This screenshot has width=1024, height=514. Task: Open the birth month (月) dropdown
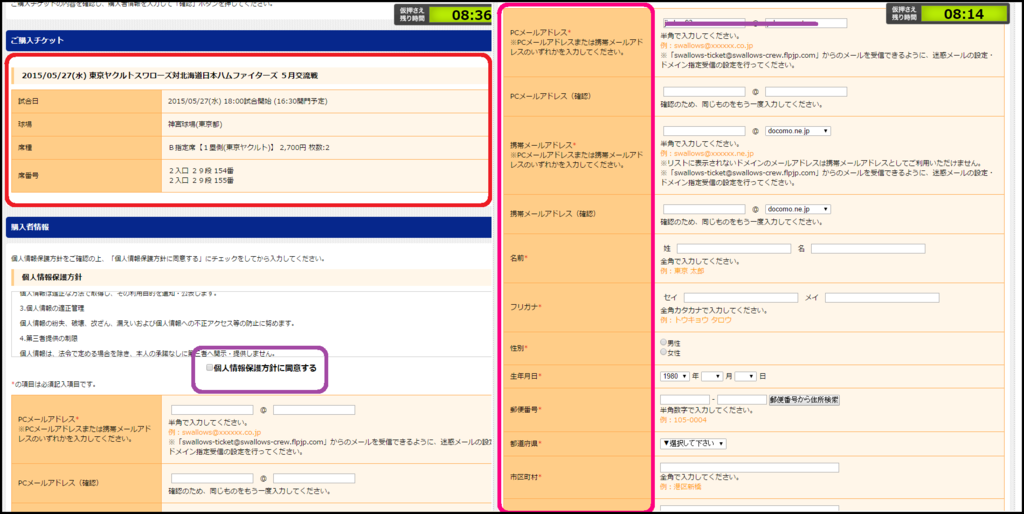coord(711,376)
